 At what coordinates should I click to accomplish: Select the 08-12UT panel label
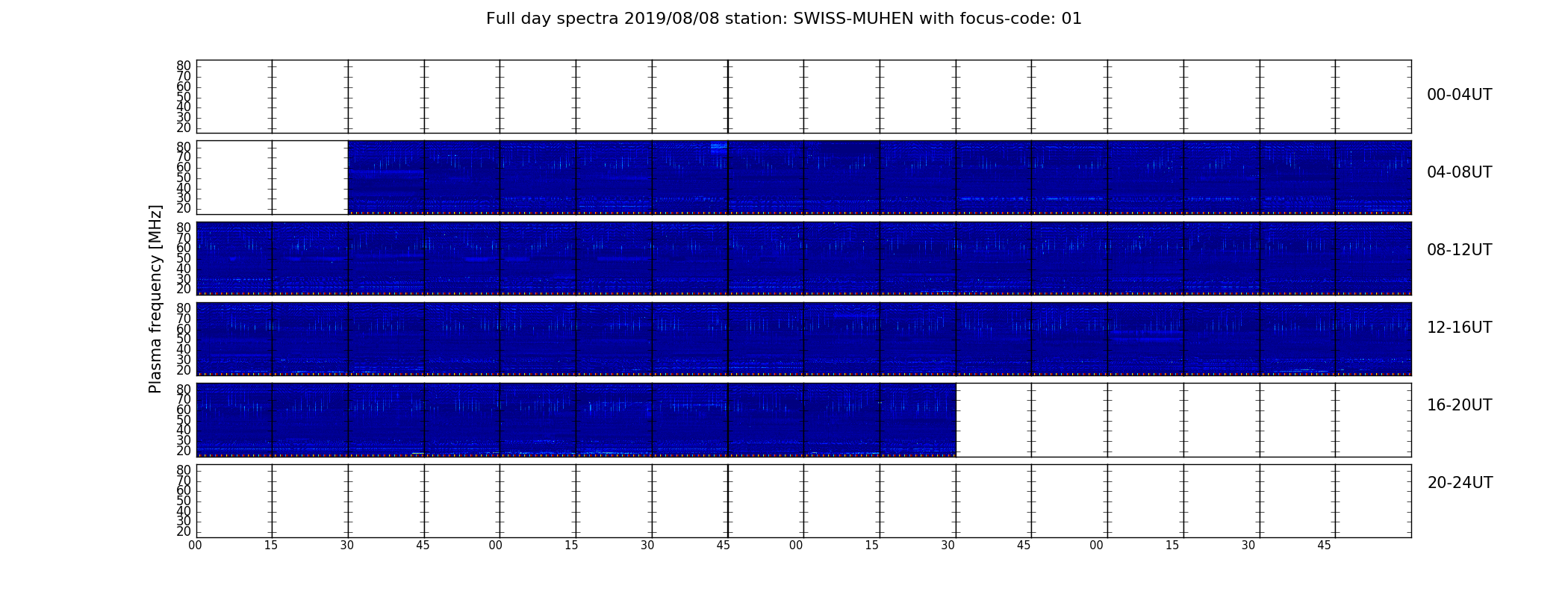(1459, 250)
